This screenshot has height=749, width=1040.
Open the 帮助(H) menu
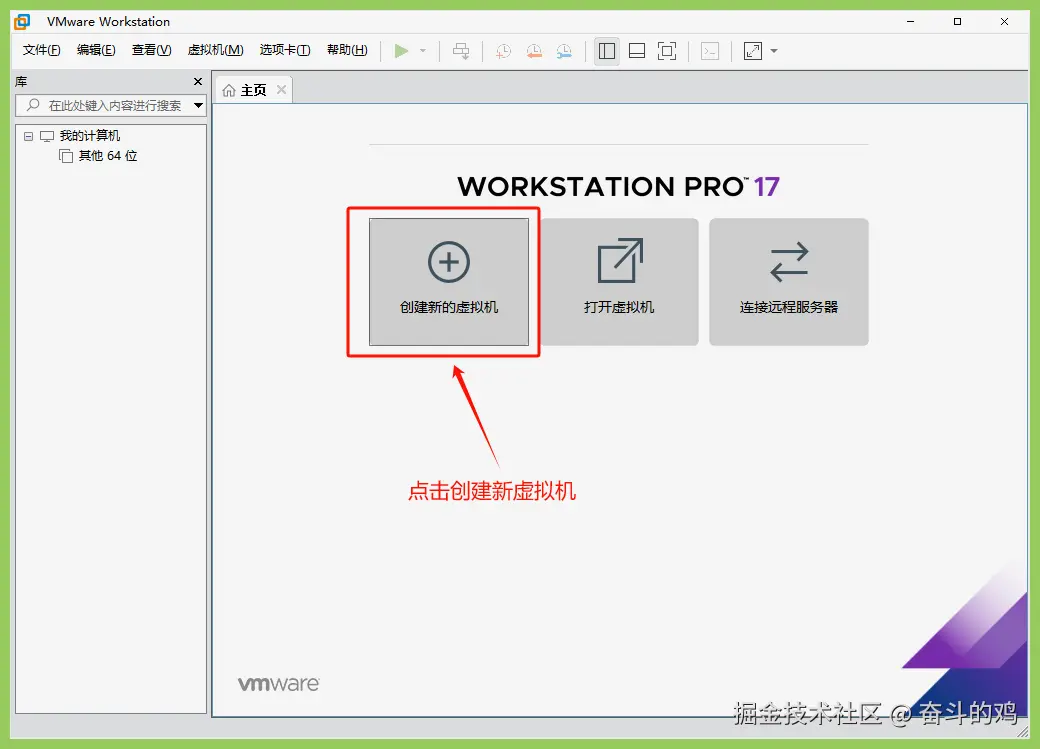348,50
